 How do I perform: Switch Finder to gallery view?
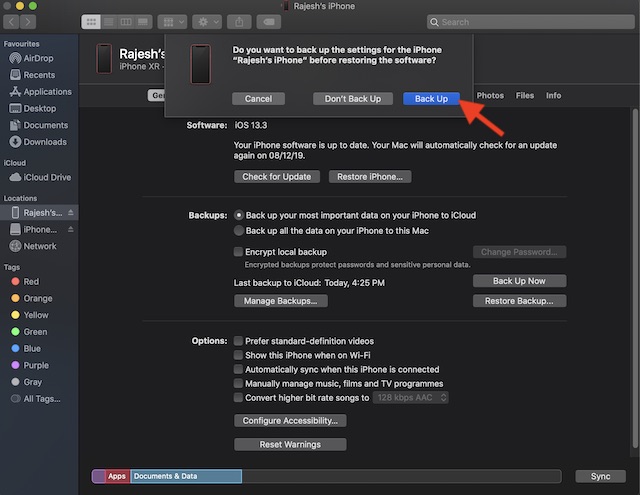coord(143,22)
